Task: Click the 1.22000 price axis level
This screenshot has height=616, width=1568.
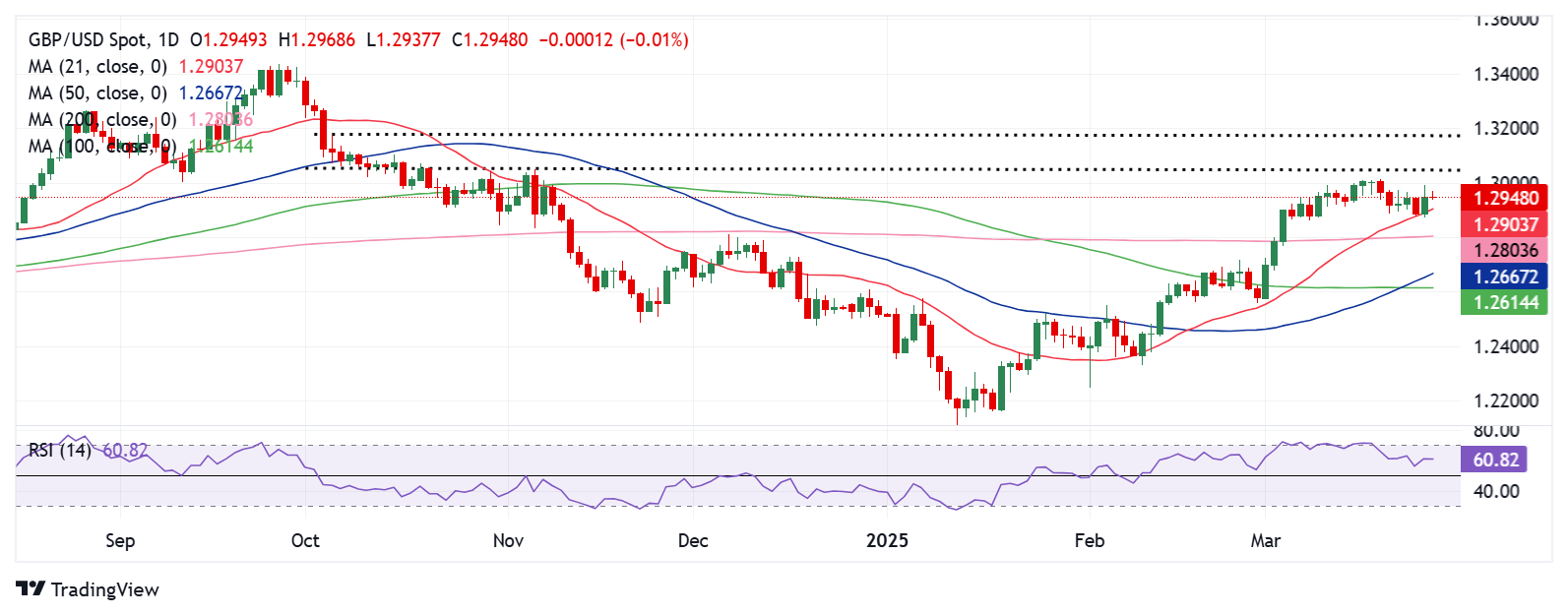Action: [1505, 401]
